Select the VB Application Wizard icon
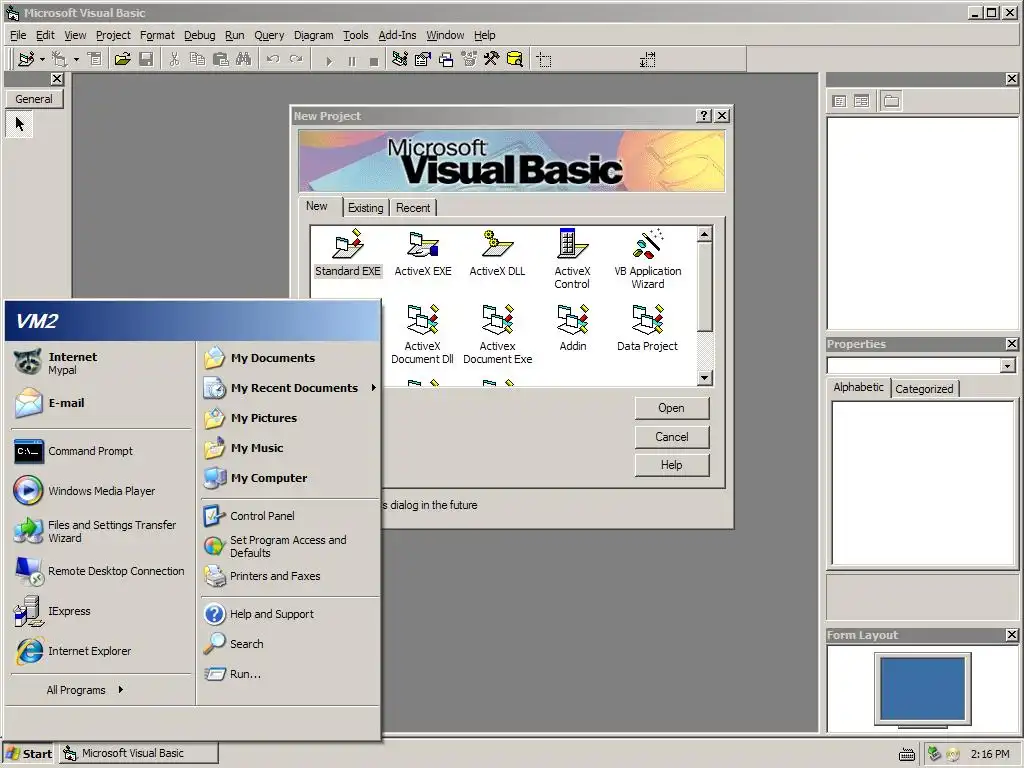This screenshot has height=768, width=1024. tap(647, 259)
